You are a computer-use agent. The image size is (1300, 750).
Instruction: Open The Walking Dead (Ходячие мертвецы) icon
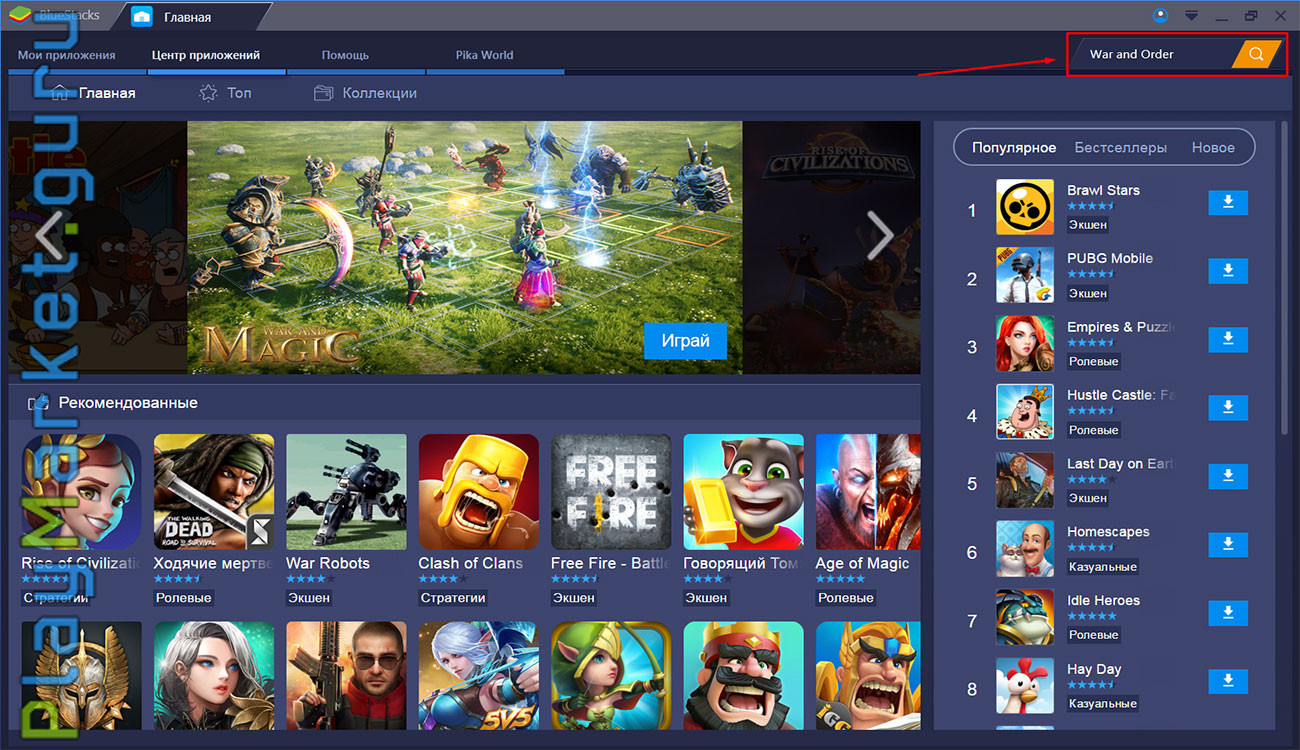pyautogui.click(x=214, y=492)
